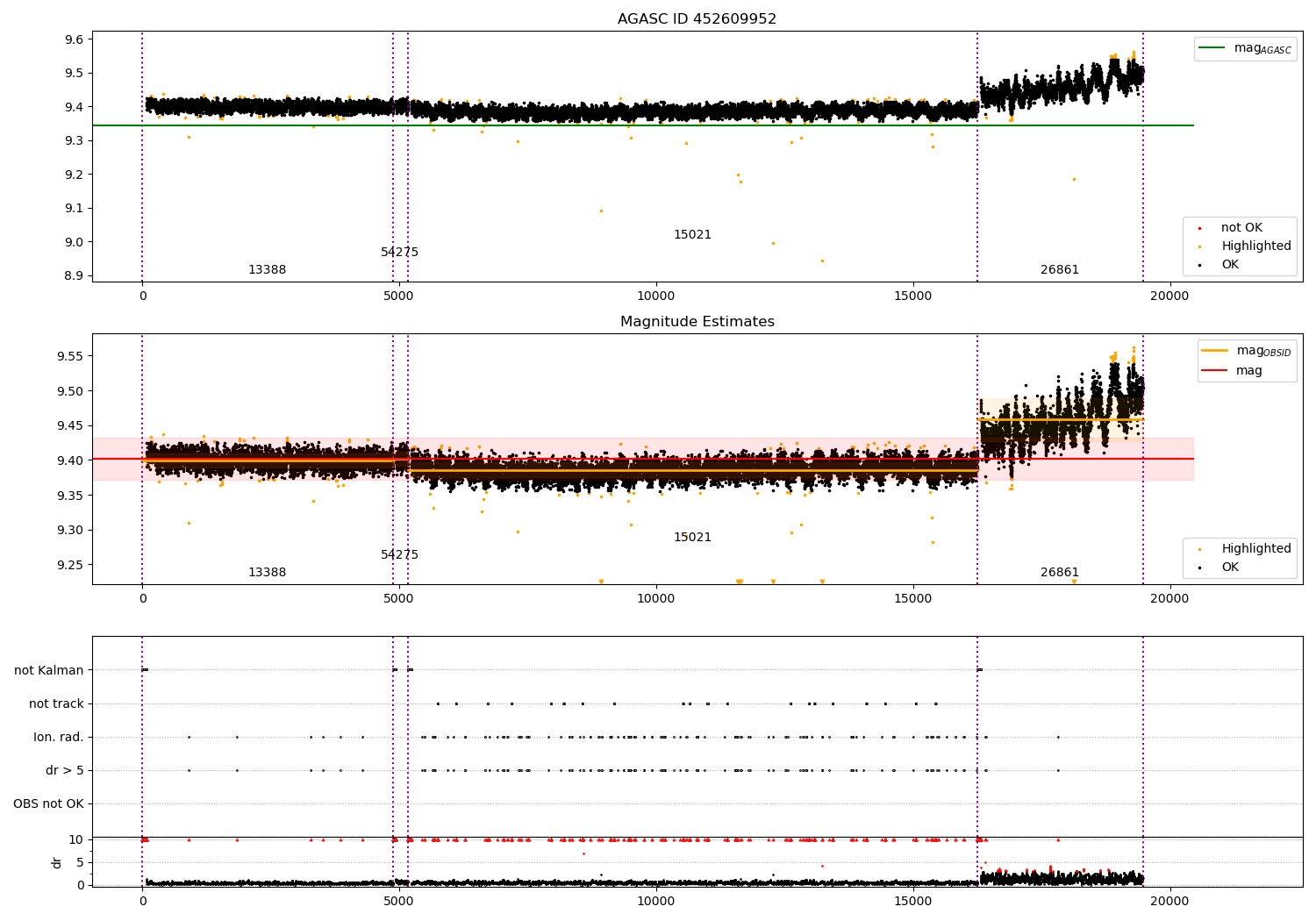Click x-axis tick 10000 in the Magnitude Estimates plot
1316x921 pixels.
point(655,599)
